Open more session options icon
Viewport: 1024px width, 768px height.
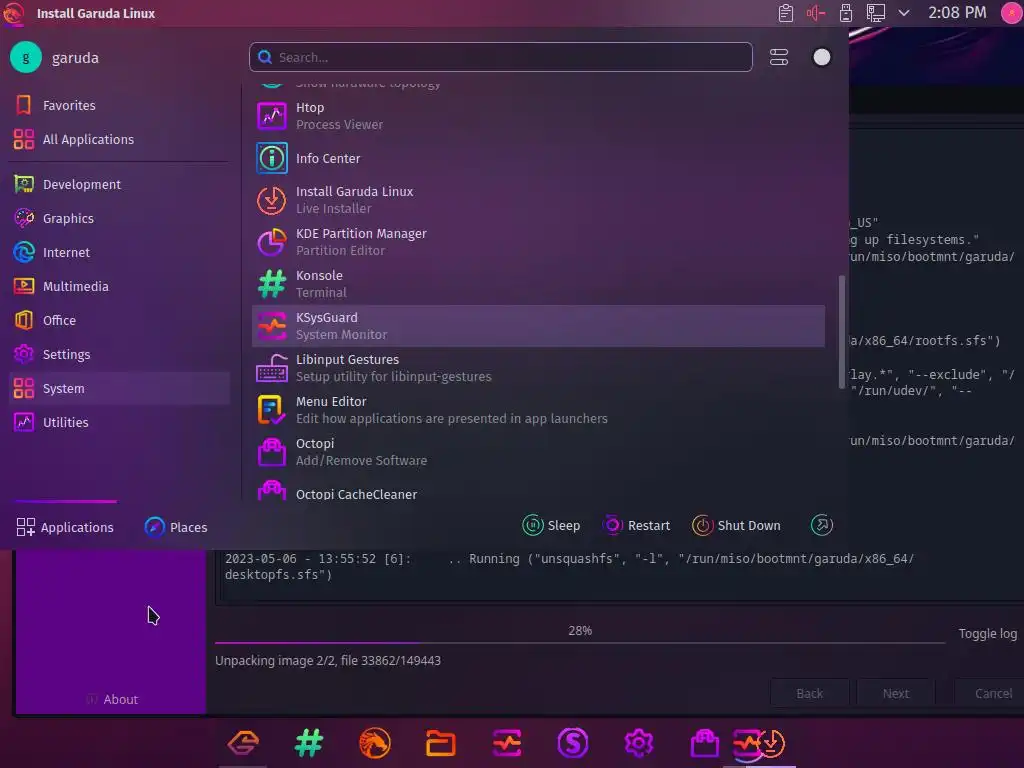tap(822, 525)
